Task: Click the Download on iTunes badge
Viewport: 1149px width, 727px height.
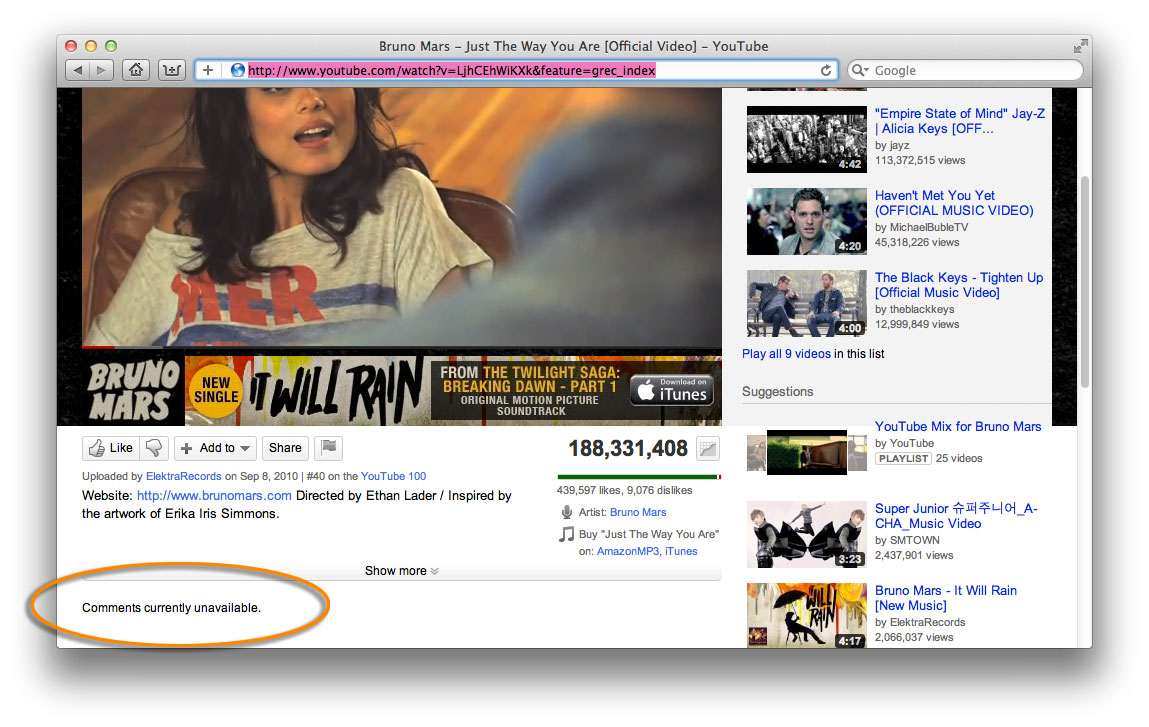Action: click(672, 391)
